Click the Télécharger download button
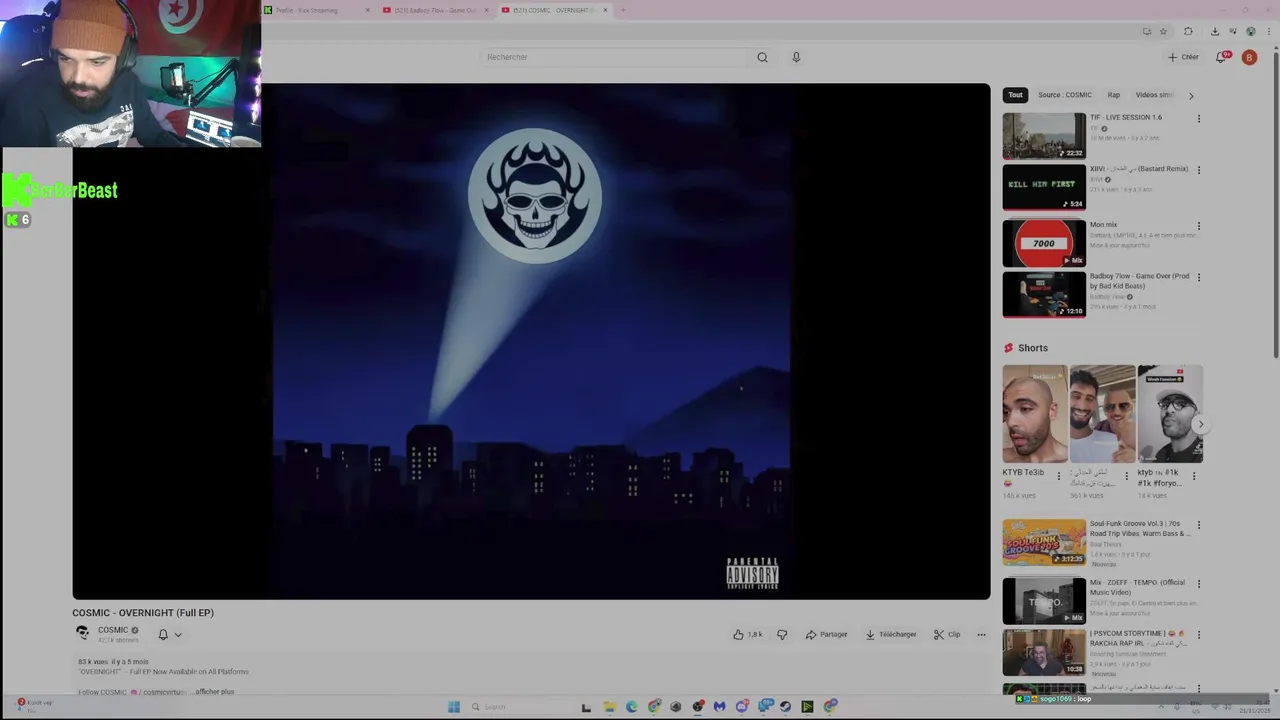The image size is (1280, 720). coord(891,634)
